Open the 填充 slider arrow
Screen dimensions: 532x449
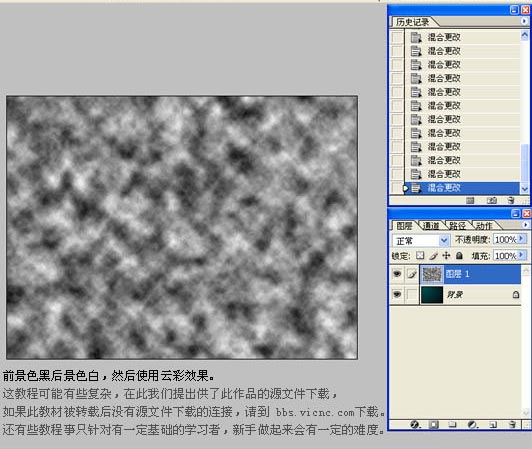tap(522, 255)
